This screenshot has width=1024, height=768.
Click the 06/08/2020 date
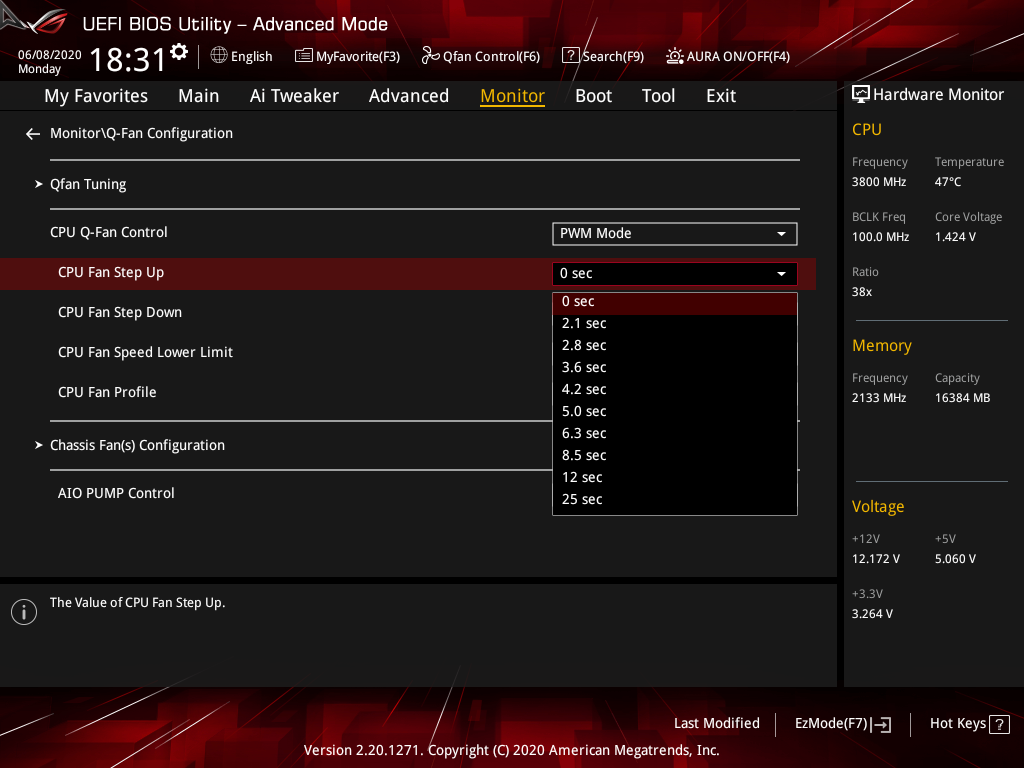coord(50,55)
